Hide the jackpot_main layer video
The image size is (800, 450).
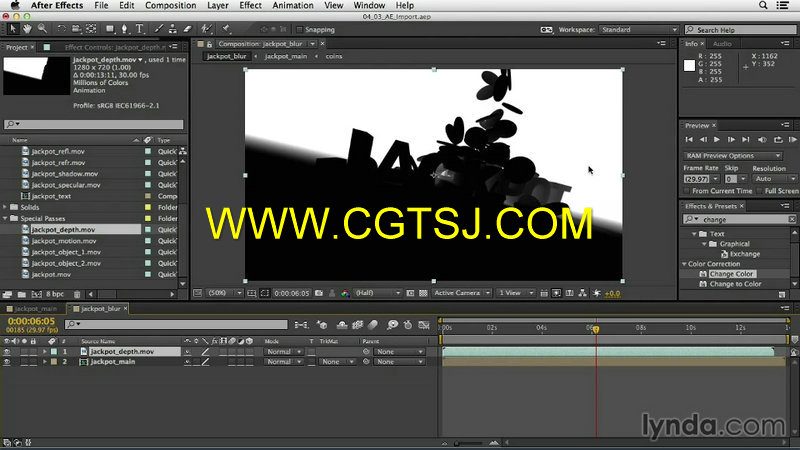(x=7, y=362)
